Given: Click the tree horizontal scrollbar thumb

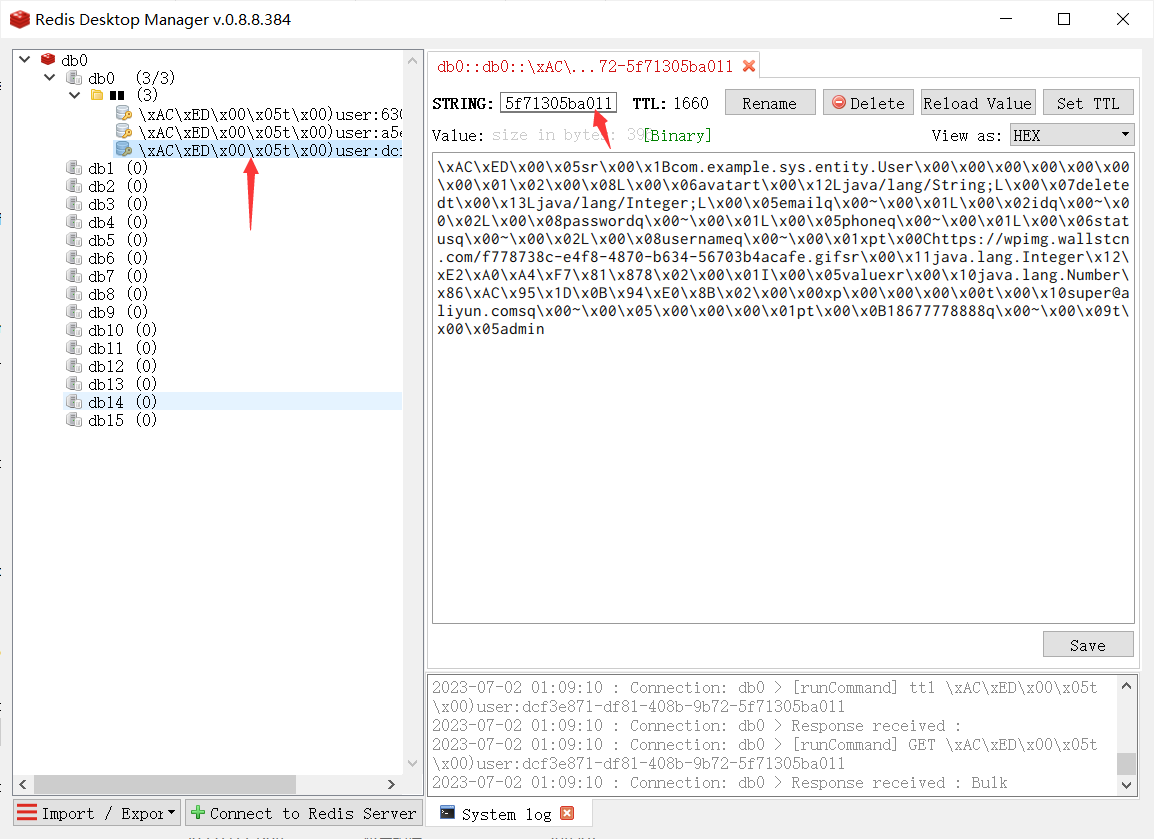Looking at the screenshot, I should 165,784.
